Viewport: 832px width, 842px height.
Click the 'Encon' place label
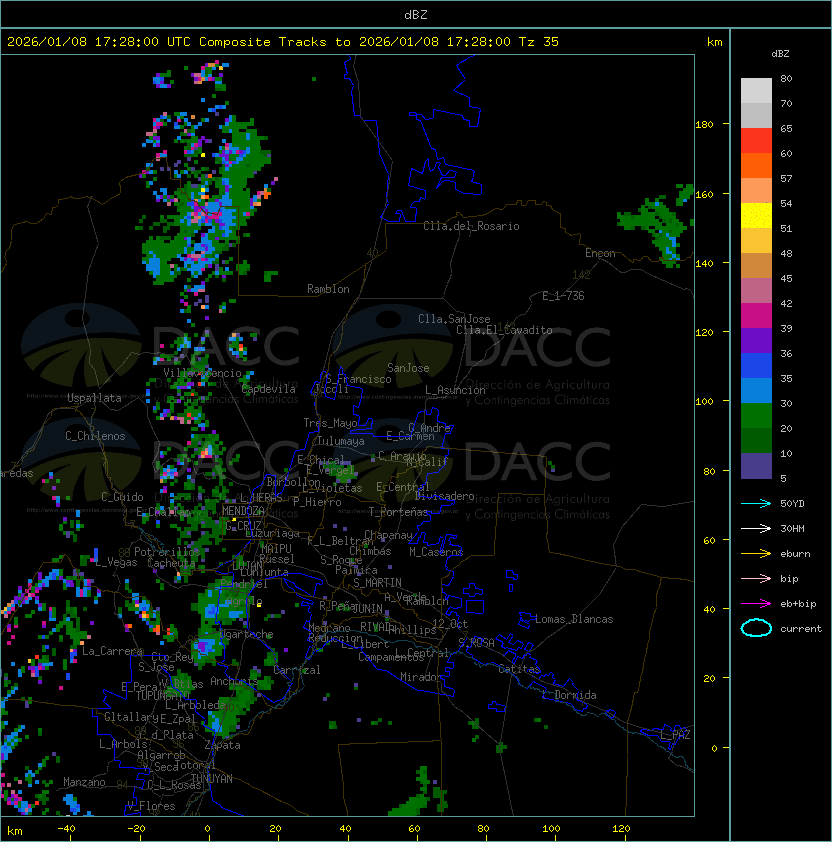click(600, 253)
